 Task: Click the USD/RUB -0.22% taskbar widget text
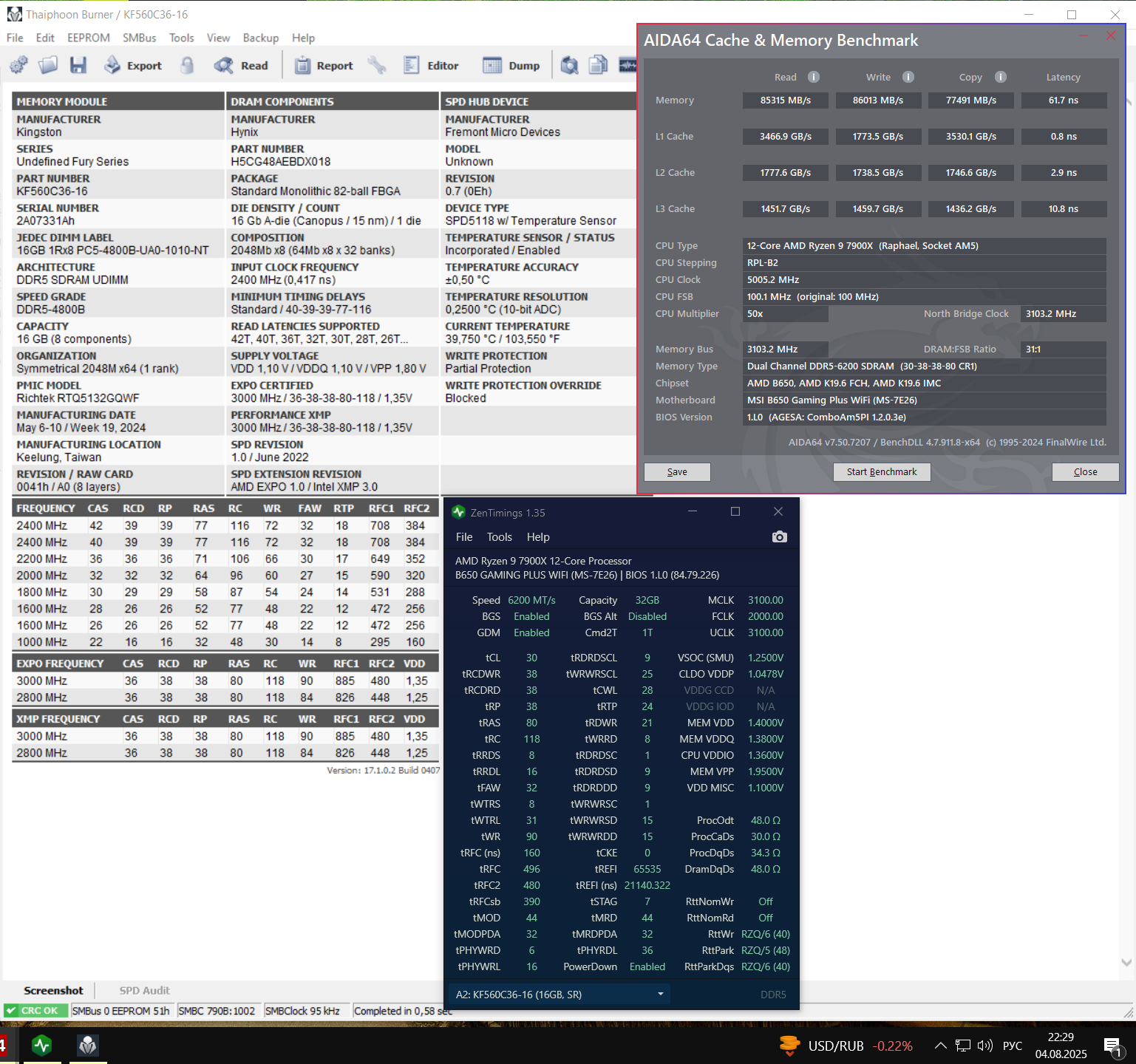860,1046
